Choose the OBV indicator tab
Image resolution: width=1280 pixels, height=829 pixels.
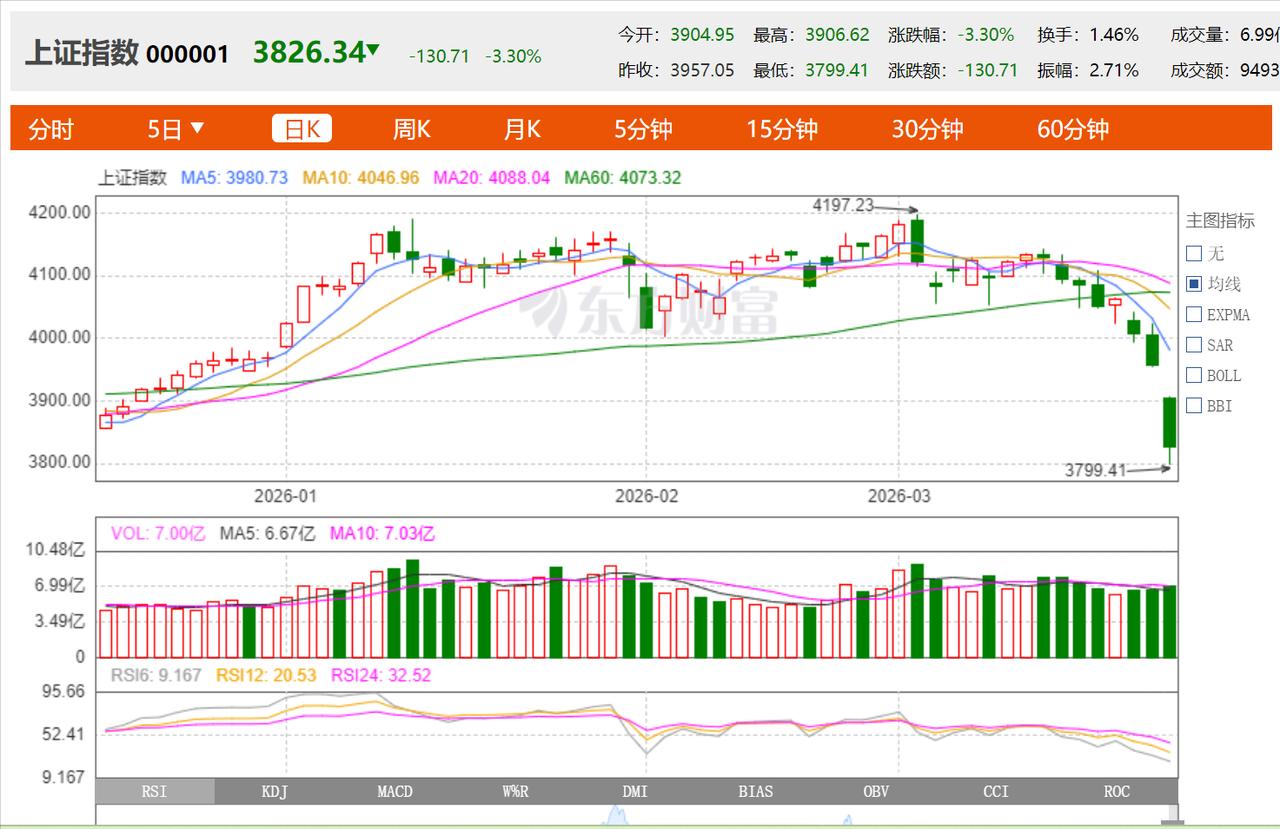(876, 791)
